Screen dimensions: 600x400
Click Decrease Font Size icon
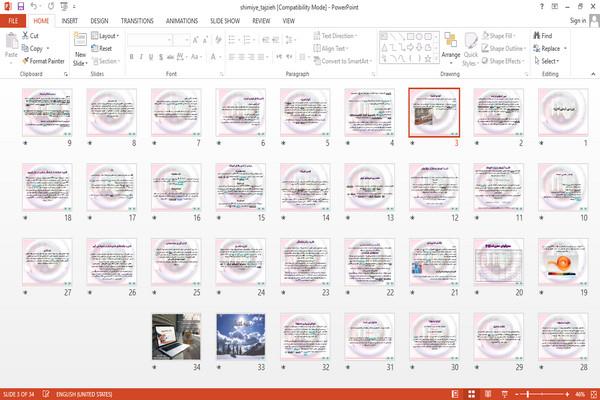205,40
